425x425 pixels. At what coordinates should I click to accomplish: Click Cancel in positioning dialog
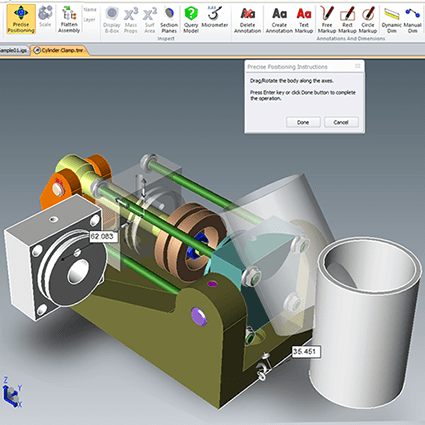point(341,122)
